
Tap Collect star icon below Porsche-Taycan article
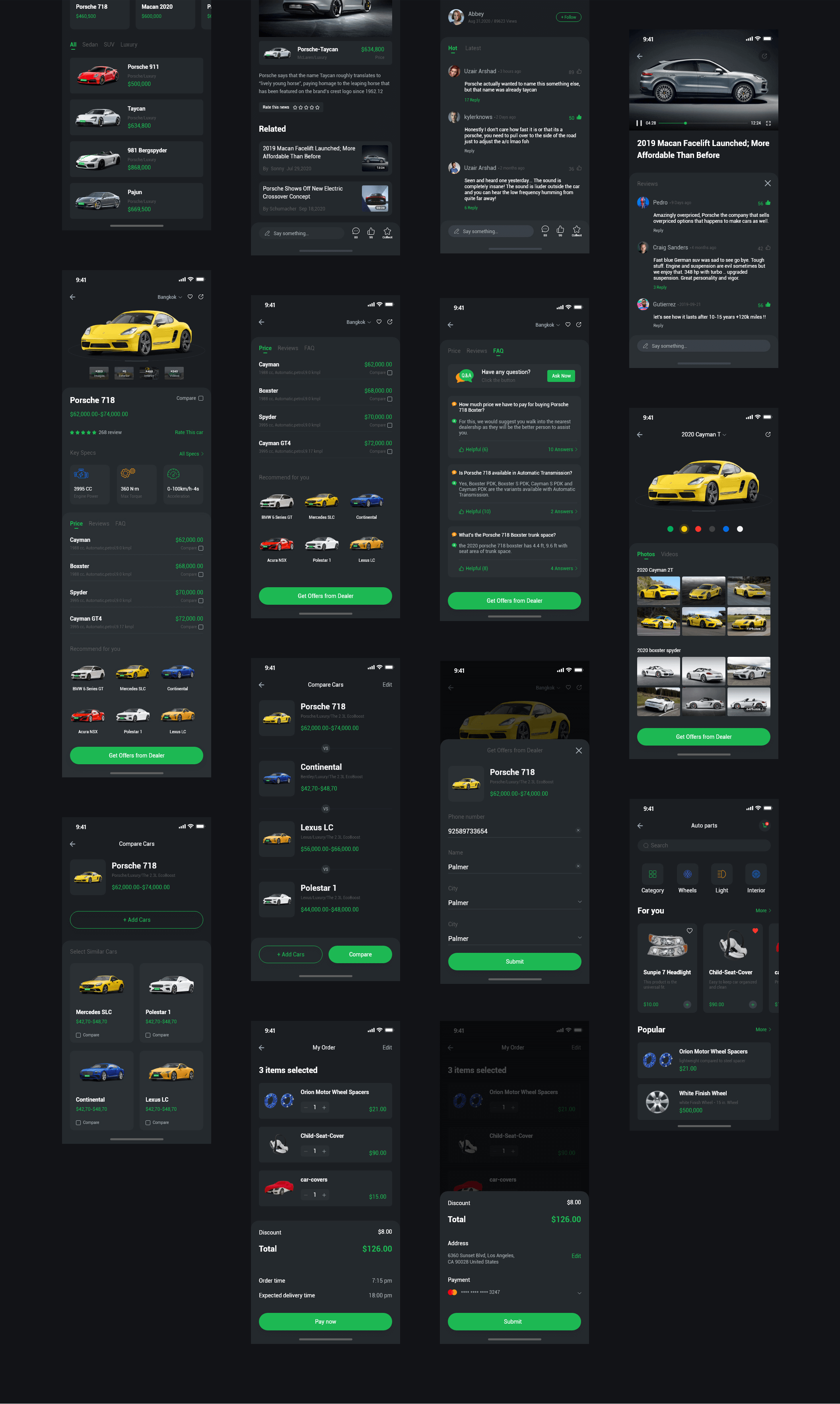(x=387, y=231)
